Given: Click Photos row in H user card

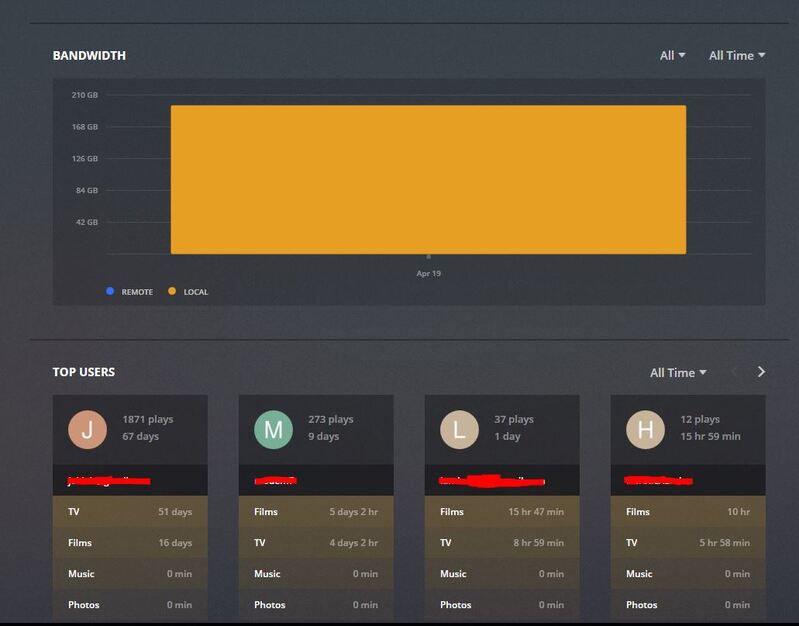Looking at the screenshot, I should pos(688,605).
